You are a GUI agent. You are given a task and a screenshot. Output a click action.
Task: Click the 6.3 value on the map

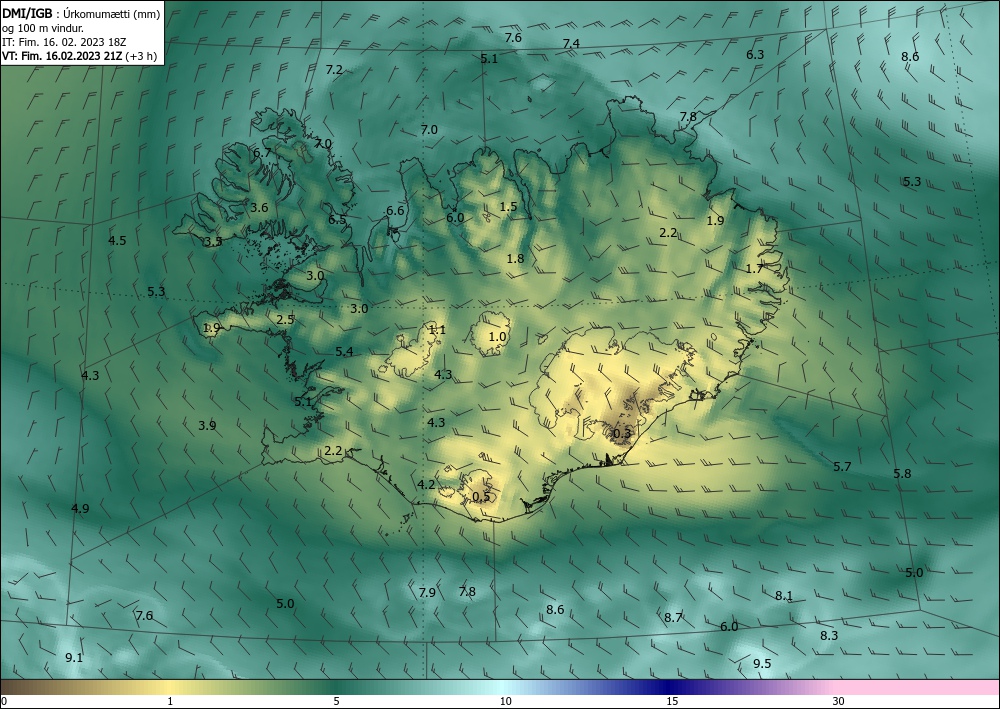click(x=755, y=55)
